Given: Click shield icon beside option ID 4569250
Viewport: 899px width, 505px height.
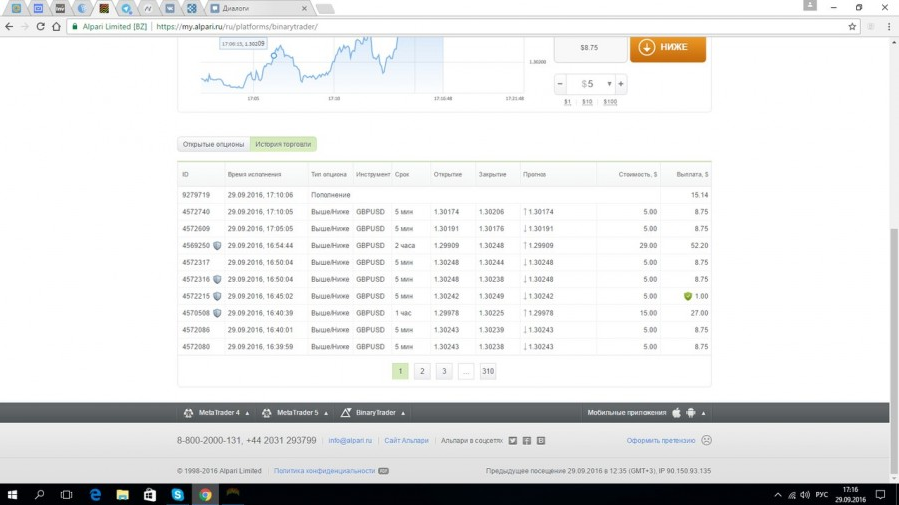Looking at the screenshot, I should point(217,245).
